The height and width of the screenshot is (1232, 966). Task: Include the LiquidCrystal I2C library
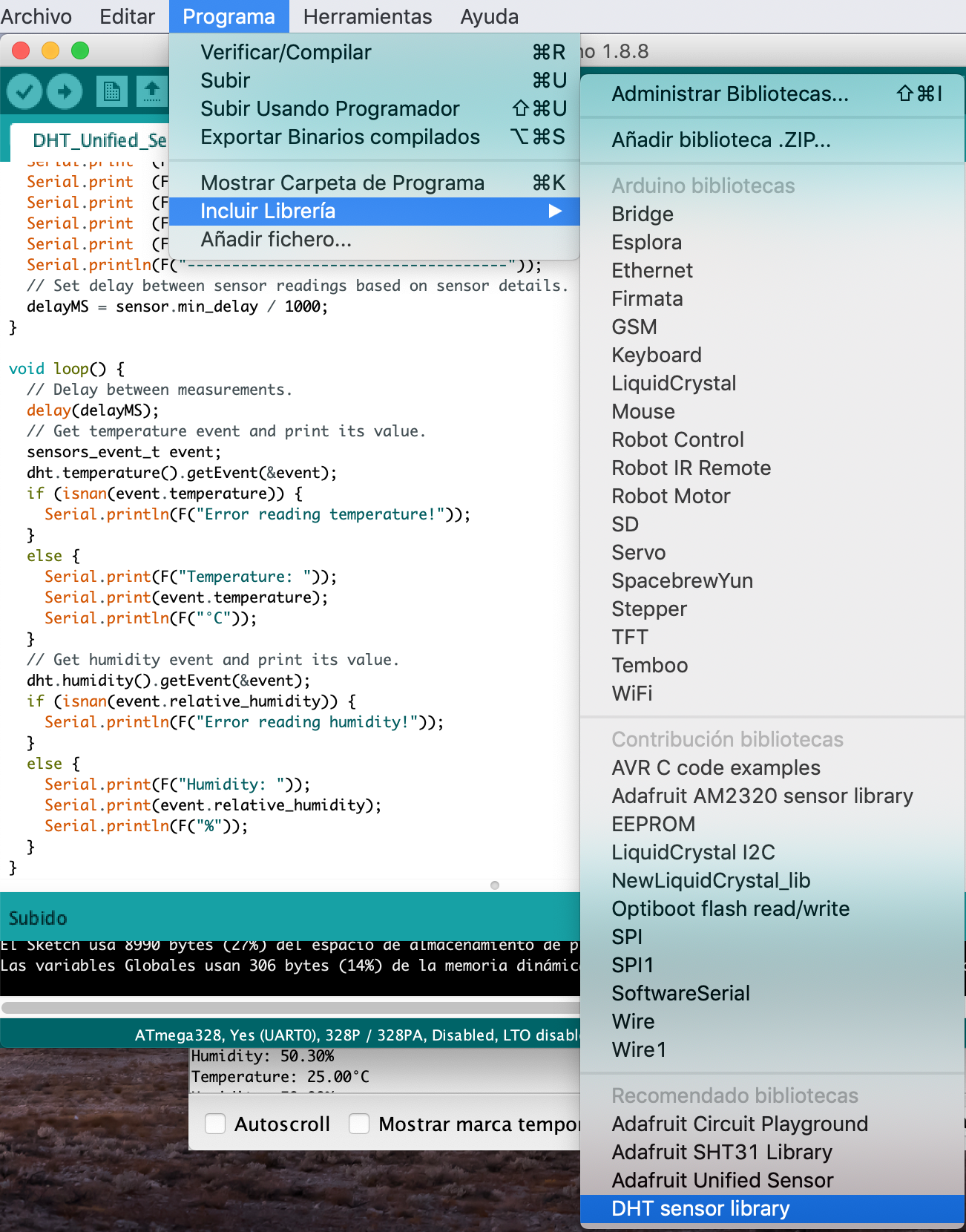click(x=773, y=853)
